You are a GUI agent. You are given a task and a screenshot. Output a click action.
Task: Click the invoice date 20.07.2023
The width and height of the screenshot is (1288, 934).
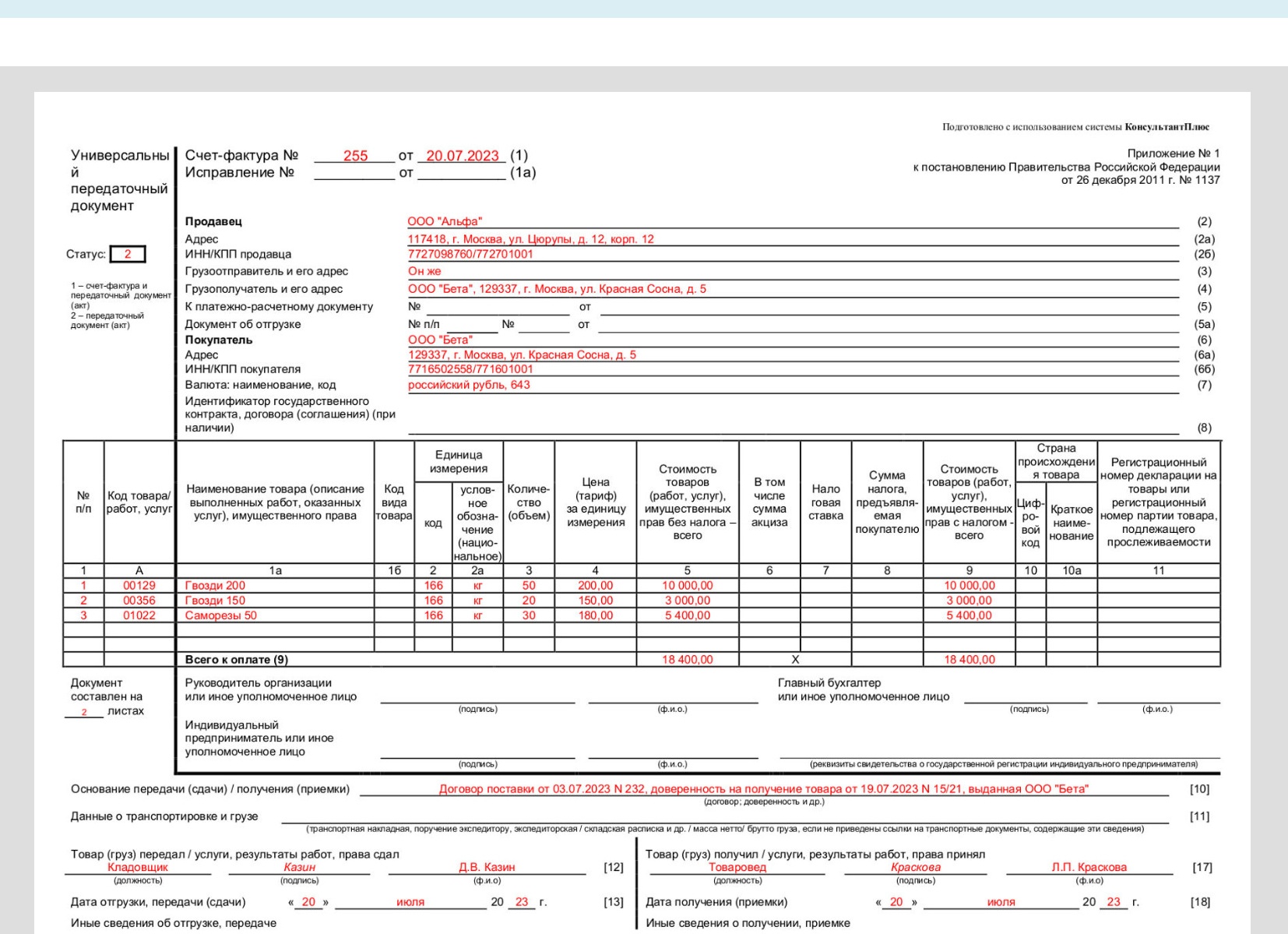coord(462,156)
